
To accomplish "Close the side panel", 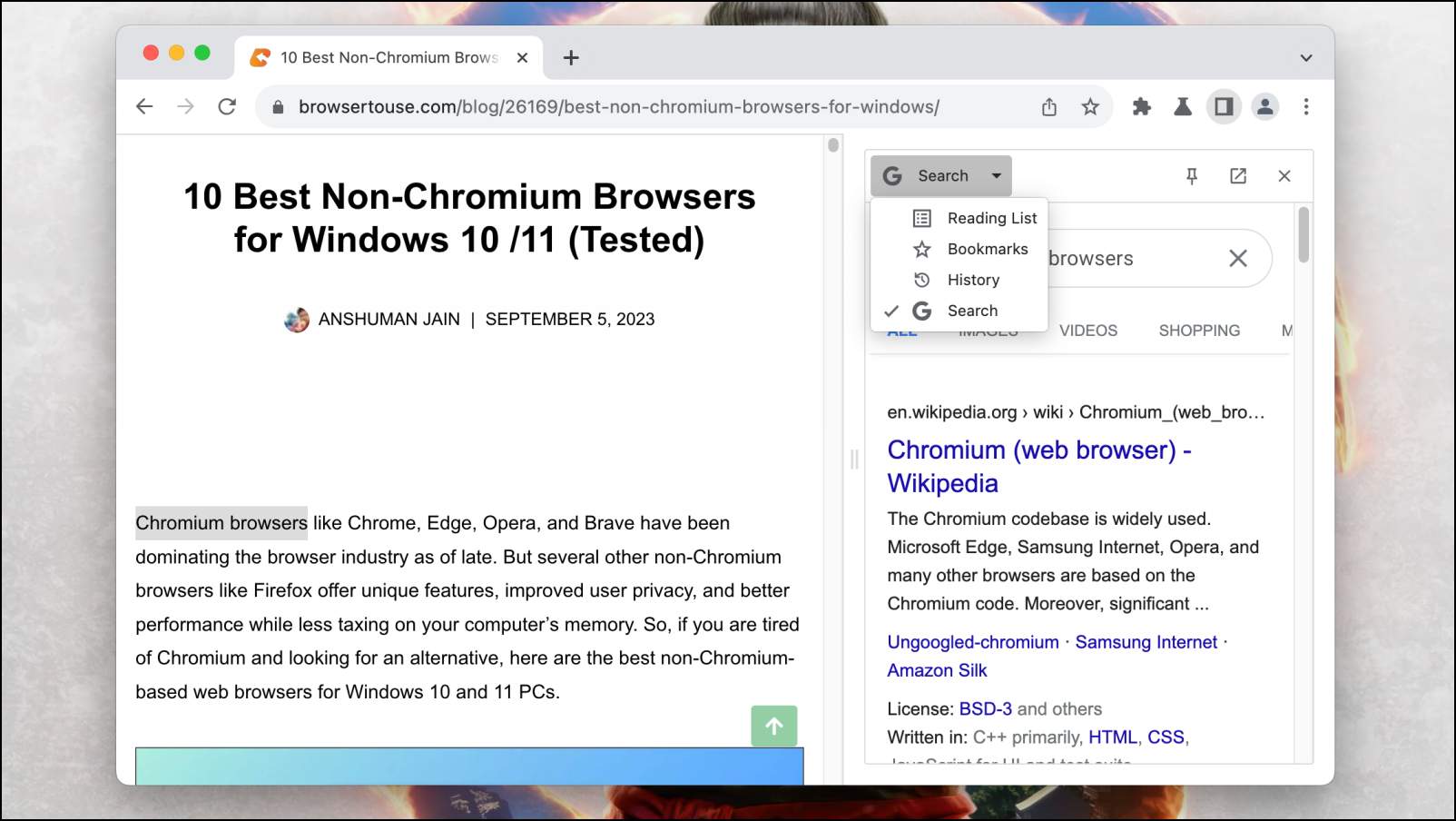I will click(1284, 176).
